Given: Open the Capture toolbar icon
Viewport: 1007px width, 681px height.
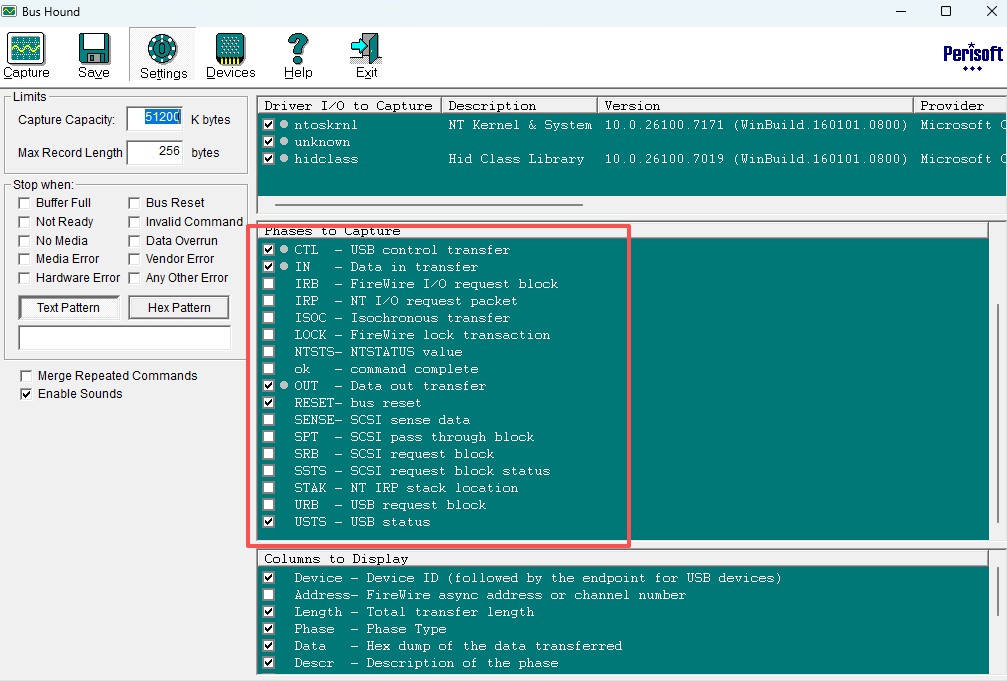Looking at the screenshot, I should coord(26,55).
